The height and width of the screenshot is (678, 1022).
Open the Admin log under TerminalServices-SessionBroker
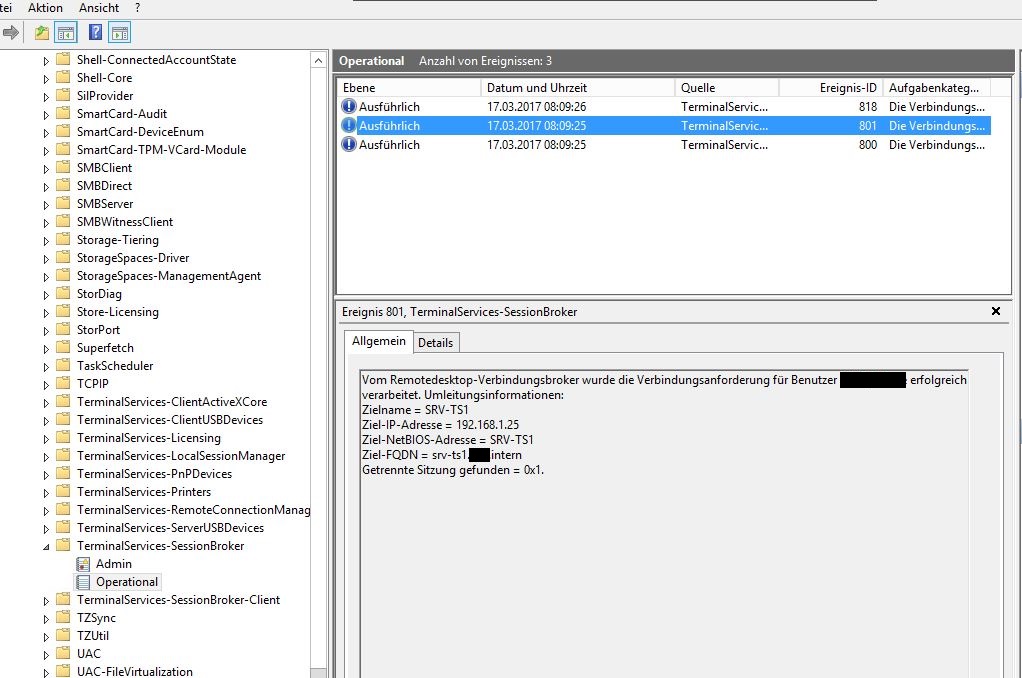(x=113, y=564)
